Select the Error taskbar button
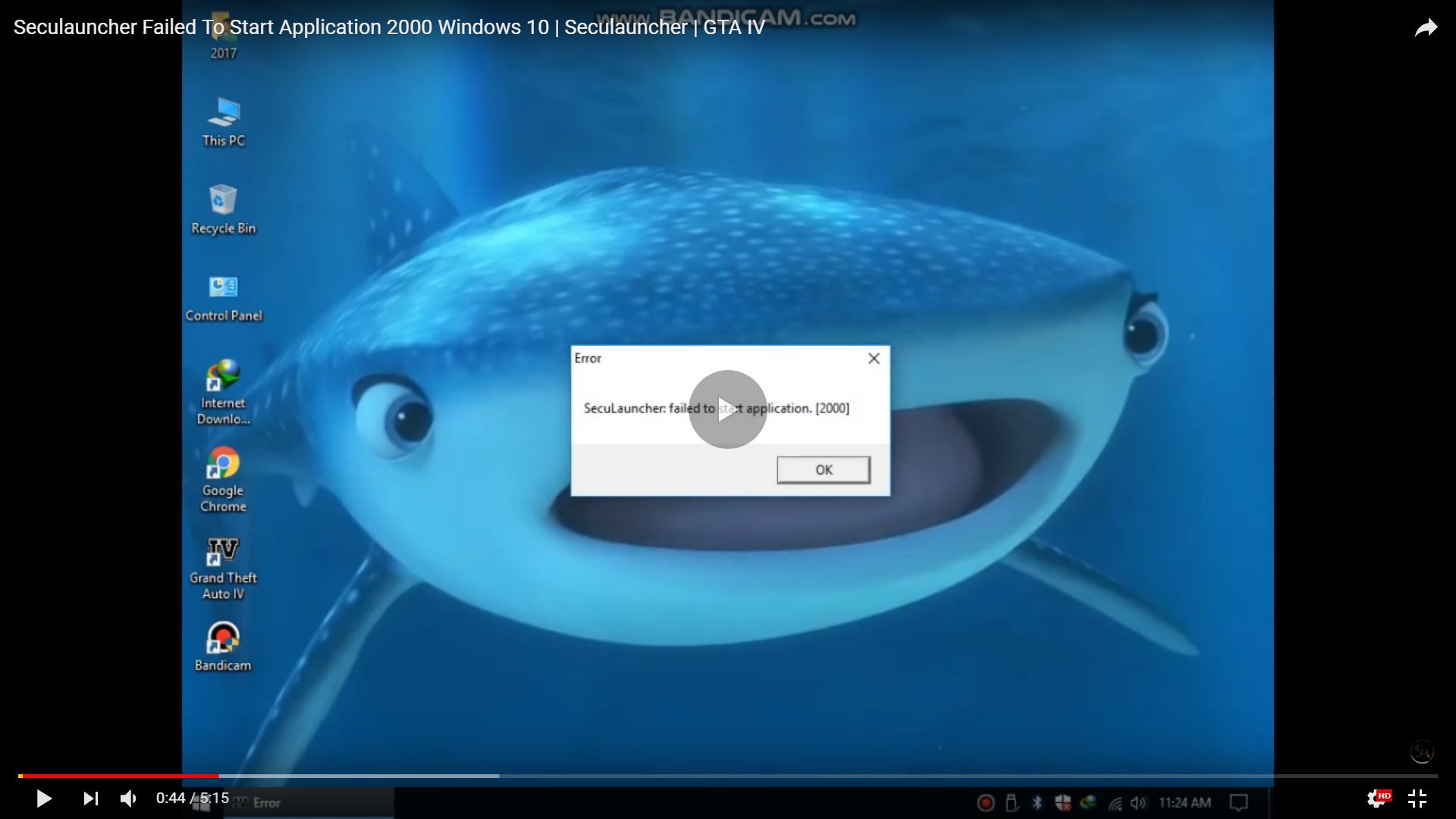 (309, 802)
